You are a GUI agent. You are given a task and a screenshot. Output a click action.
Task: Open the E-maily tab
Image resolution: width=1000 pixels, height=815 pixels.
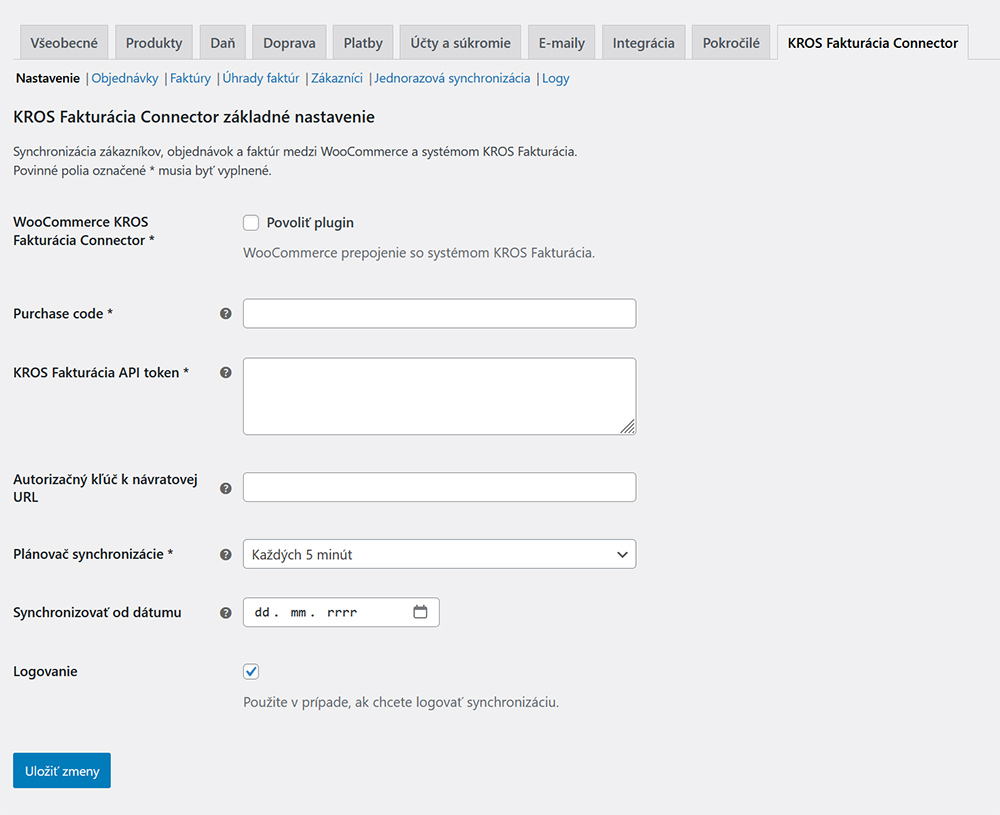[x=561, y=43]
